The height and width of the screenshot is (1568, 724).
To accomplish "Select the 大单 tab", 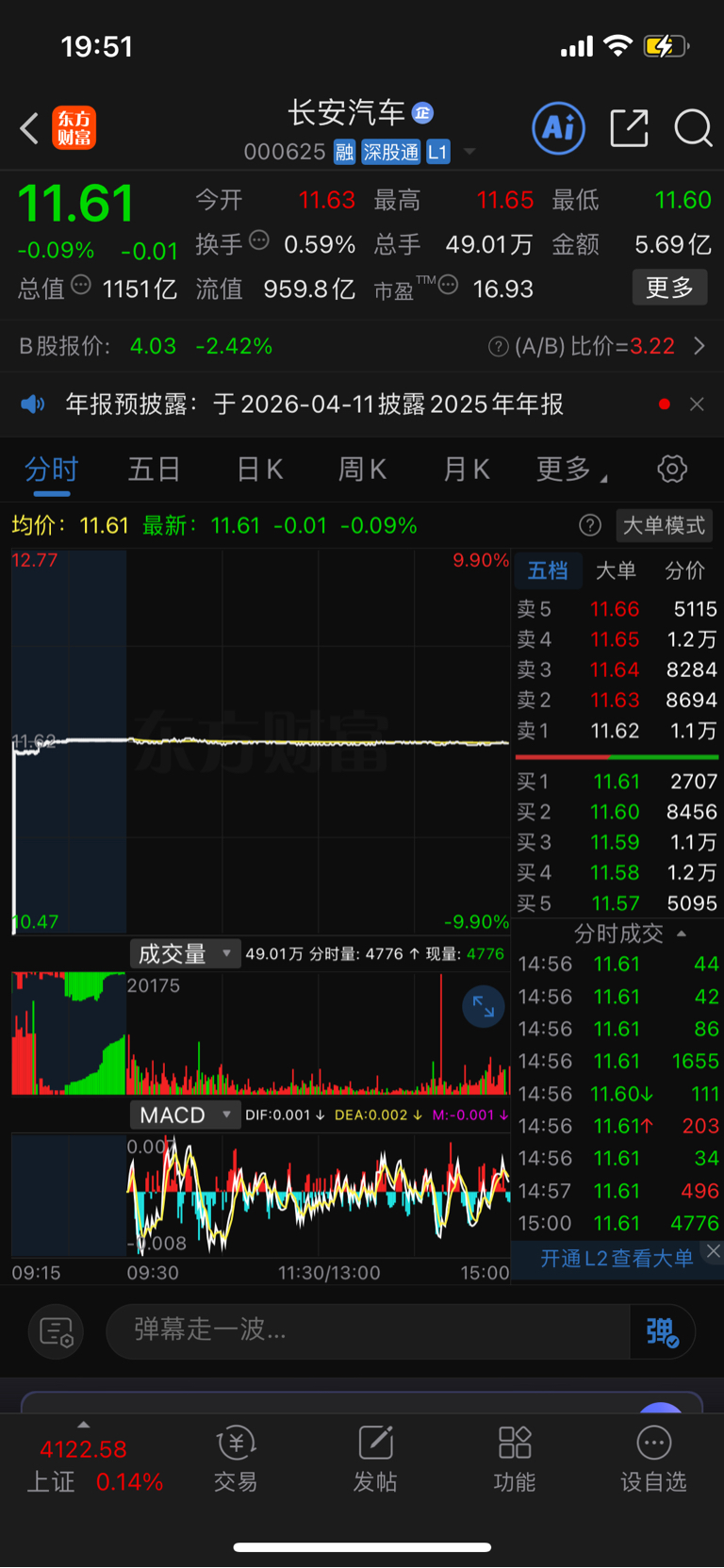I will pyautogui.click(x=617, y=570).
